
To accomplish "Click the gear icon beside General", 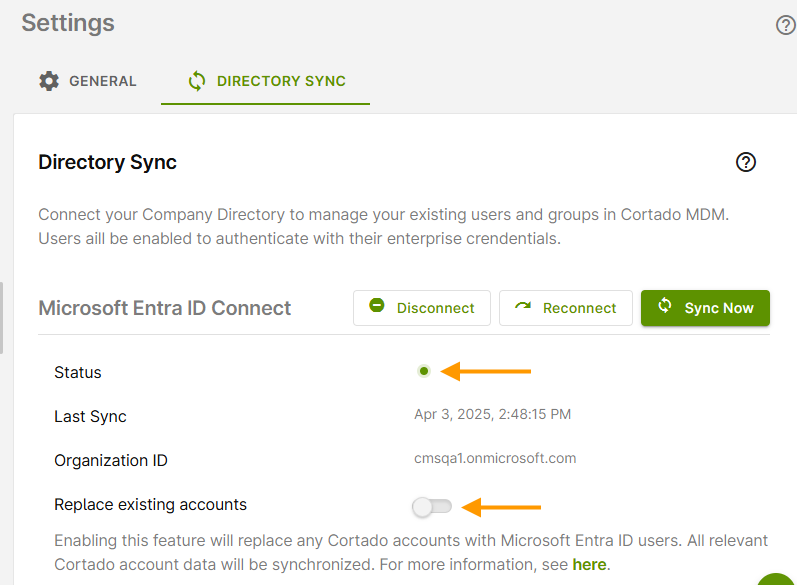I will point(49,81).
